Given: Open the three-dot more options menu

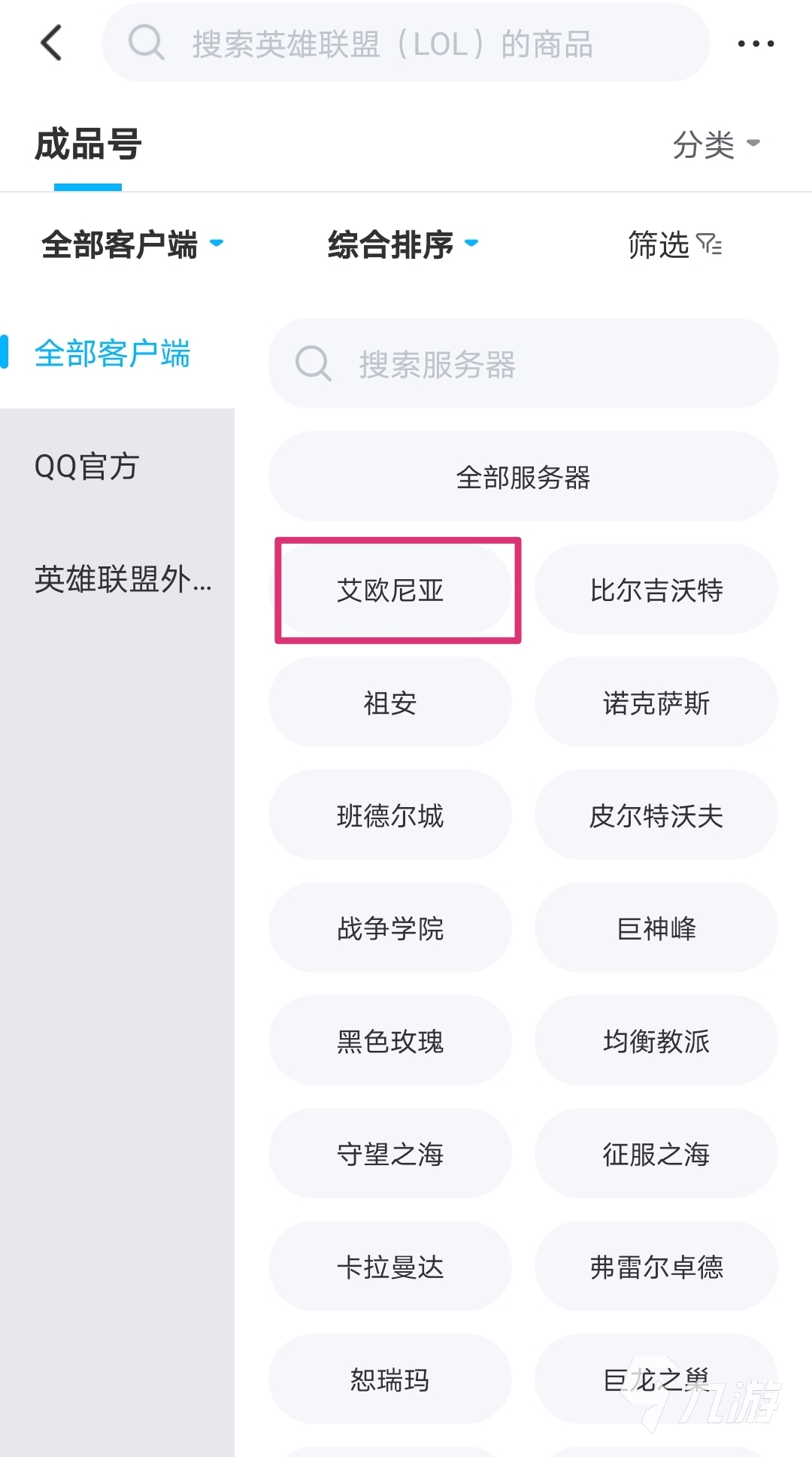Looking at the screenshot, I should tap(755, 44).
